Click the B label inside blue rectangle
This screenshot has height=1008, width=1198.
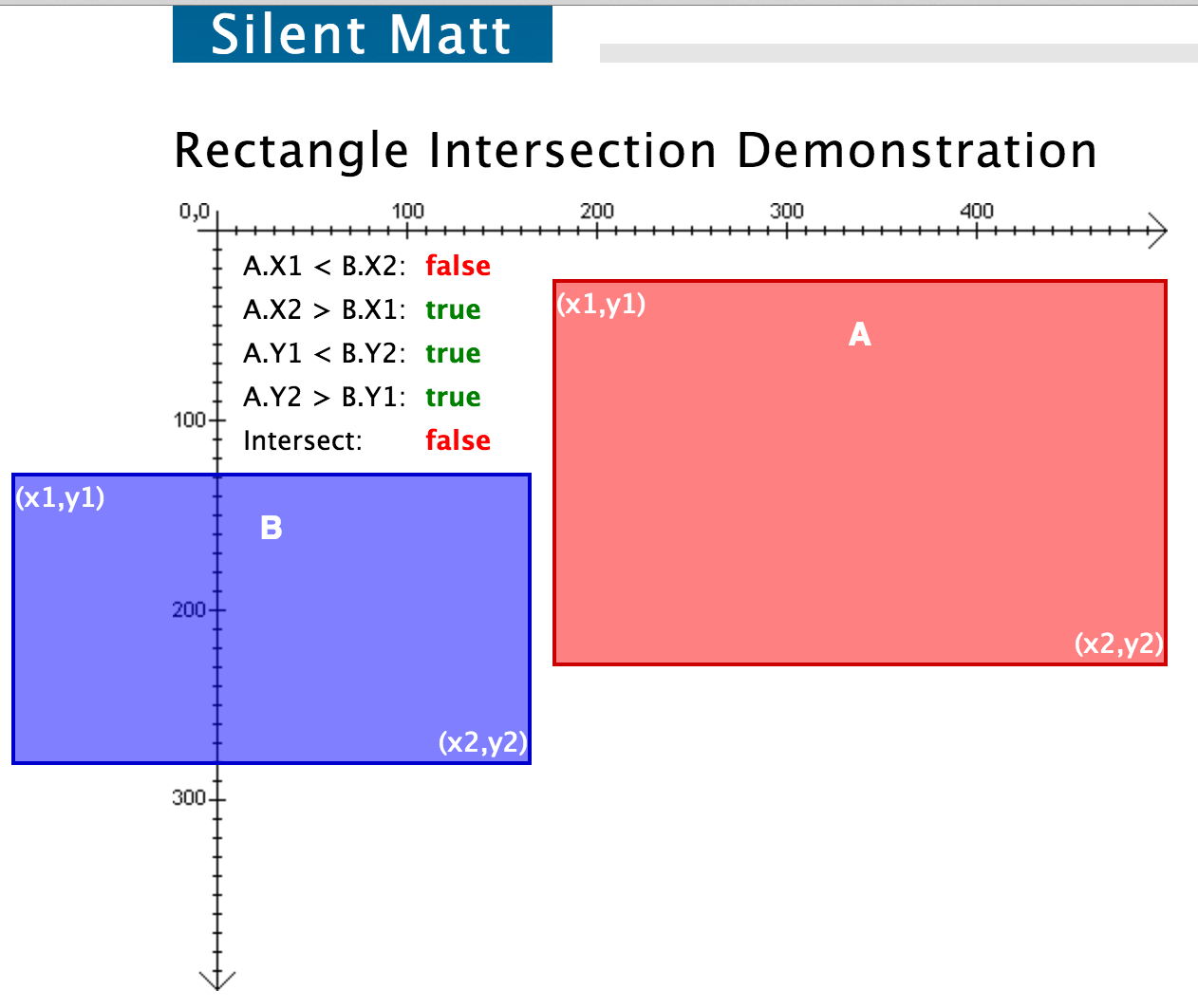coord(271,527)
